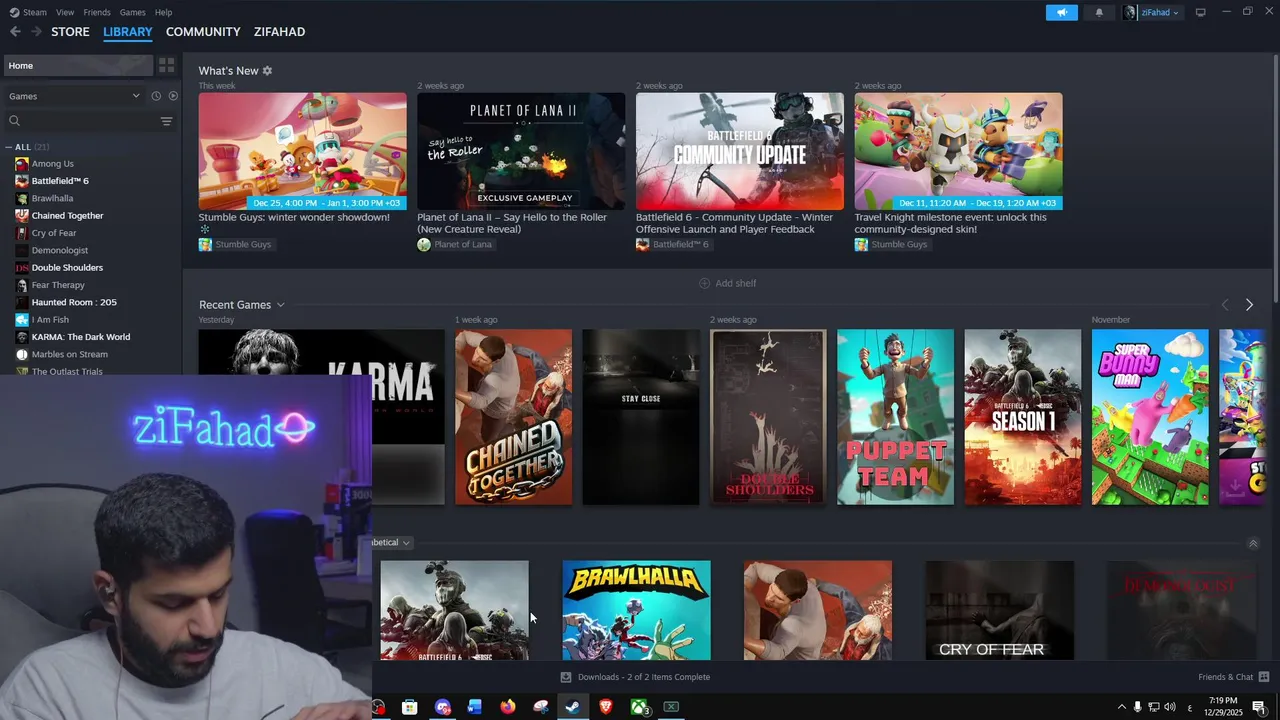Sort library by recent activity clock icon
The height and width of the screenshot is (720, 1280).
156,96
